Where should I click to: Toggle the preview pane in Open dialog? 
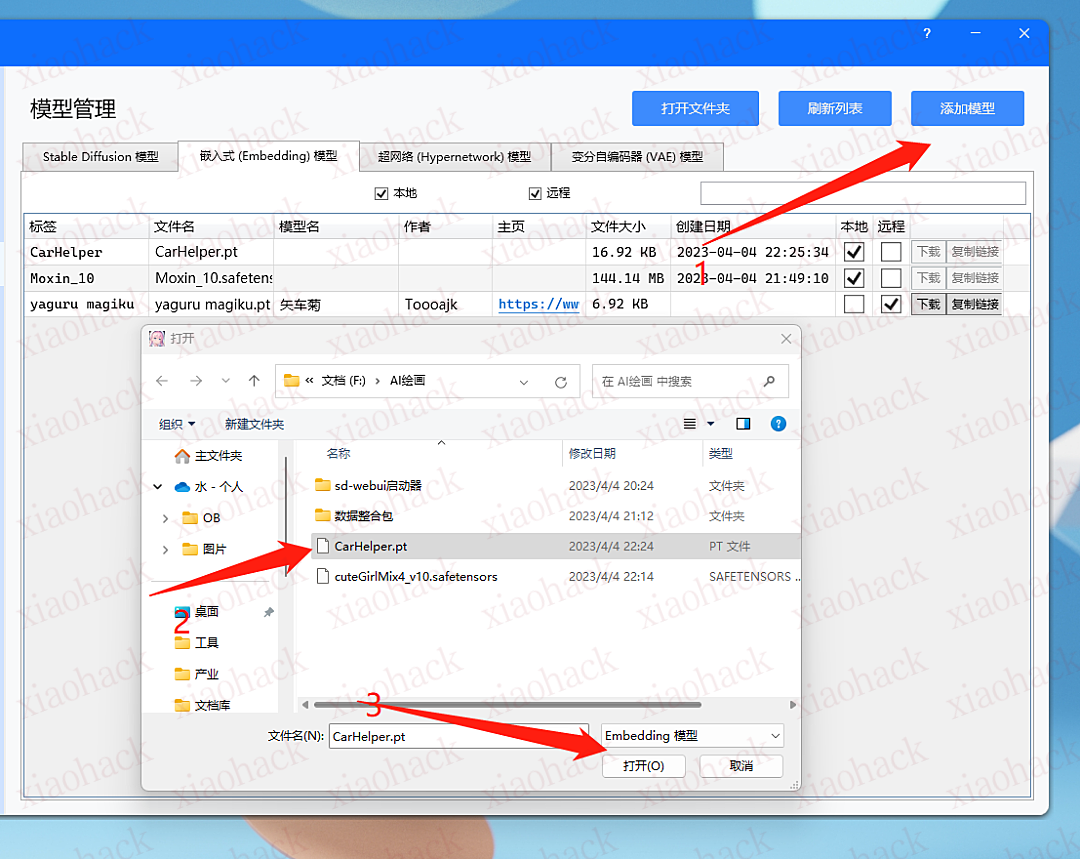pos(742,423)
